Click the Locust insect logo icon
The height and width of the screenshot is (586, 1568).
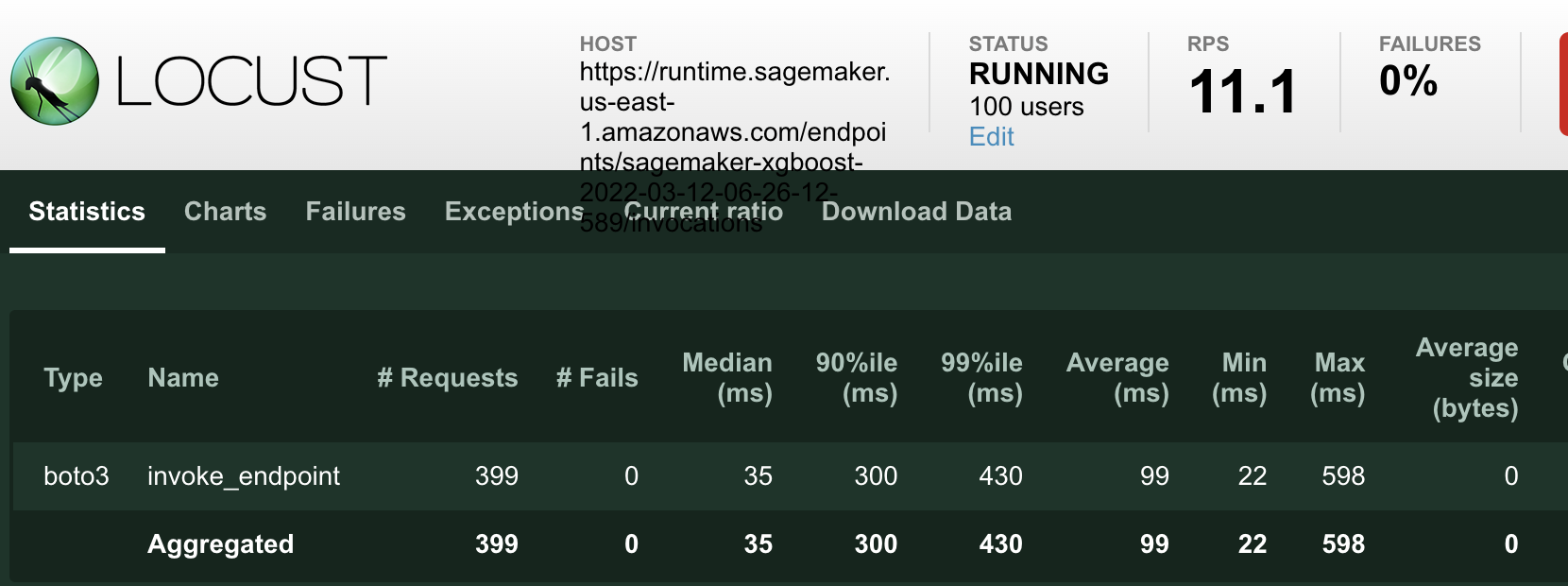pyautogui.click(x=55, y=81)
